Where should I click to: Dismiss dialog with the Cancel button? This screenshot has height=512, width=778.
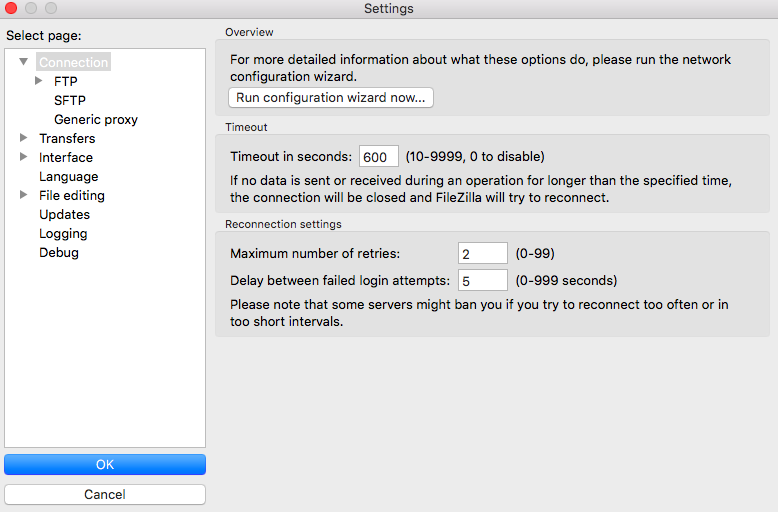(105, 494)
